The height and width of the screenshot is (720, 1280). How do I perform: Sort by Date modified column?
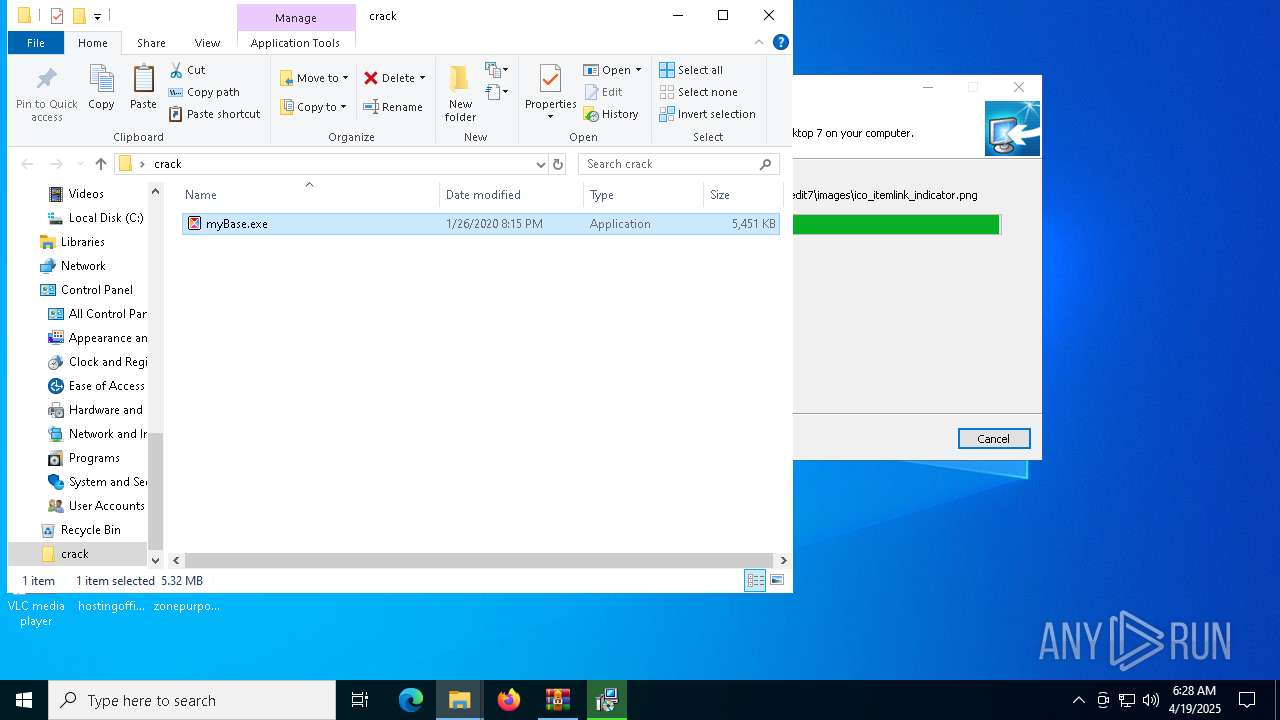(x=511, y=195)
